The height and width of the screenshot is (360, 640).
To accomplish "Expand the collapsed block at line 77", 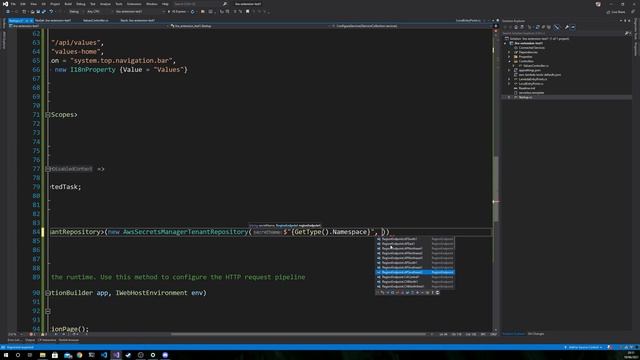I will (x=48, y=169).
